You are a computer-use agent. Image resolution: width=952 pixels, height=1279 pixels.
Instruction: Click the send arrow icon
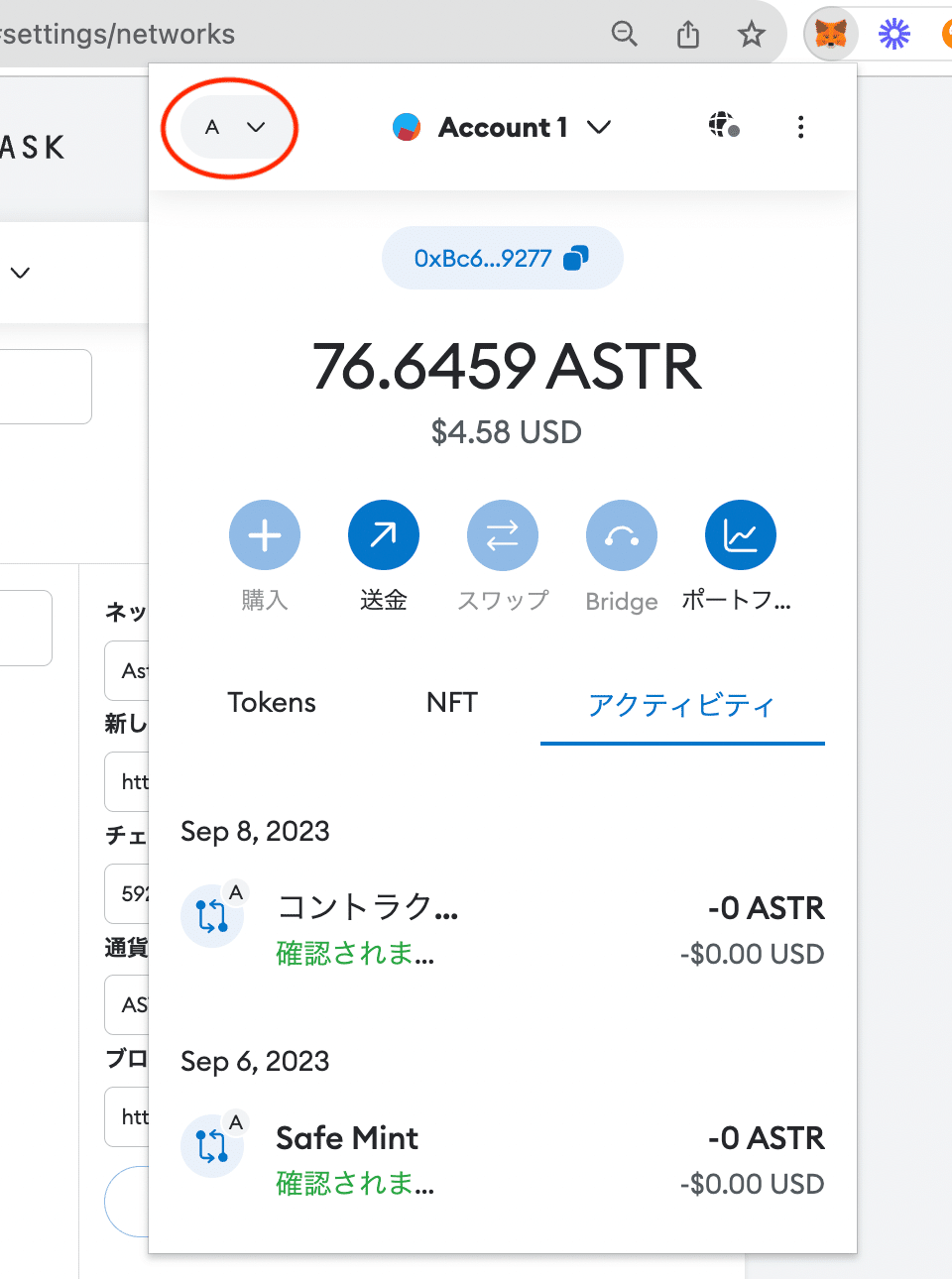[384, 535]
